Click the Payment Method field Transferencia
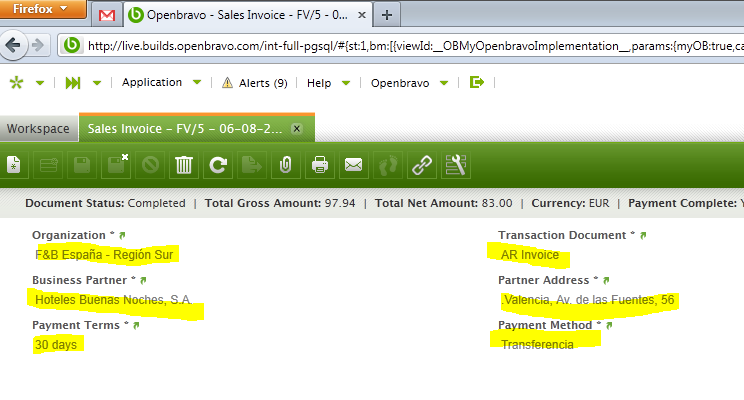Screen dimensions: 744x400 538,343
